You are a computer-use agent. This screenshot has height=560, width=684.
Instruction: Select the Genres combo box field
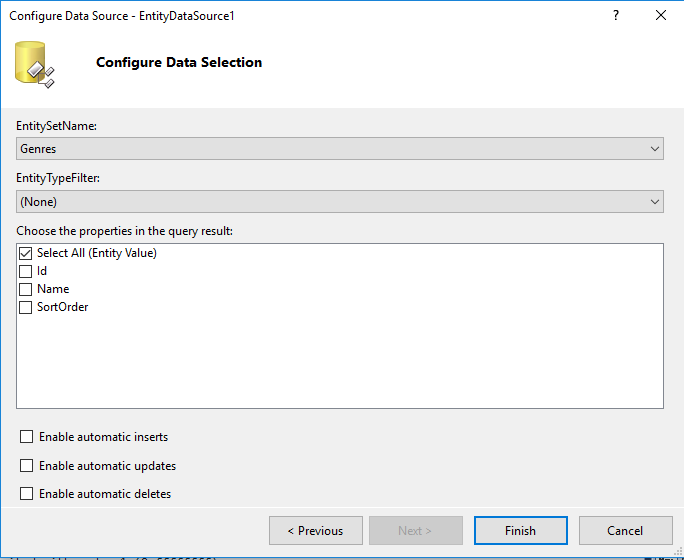(x=330, y=149)
